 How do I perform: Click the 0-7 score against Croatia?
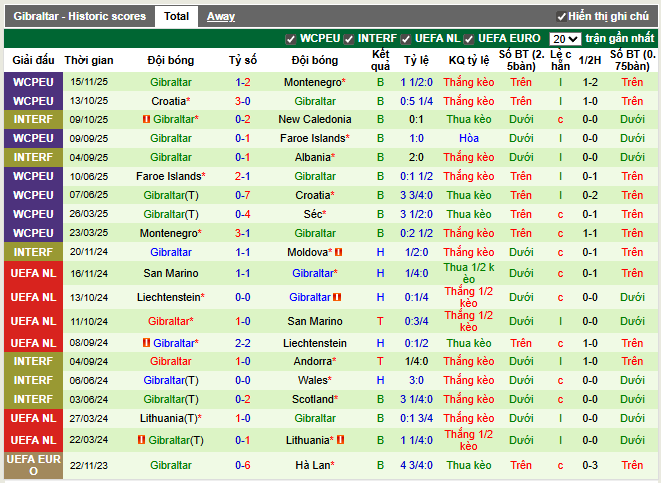pyautogui.click(x=242, y=195)
